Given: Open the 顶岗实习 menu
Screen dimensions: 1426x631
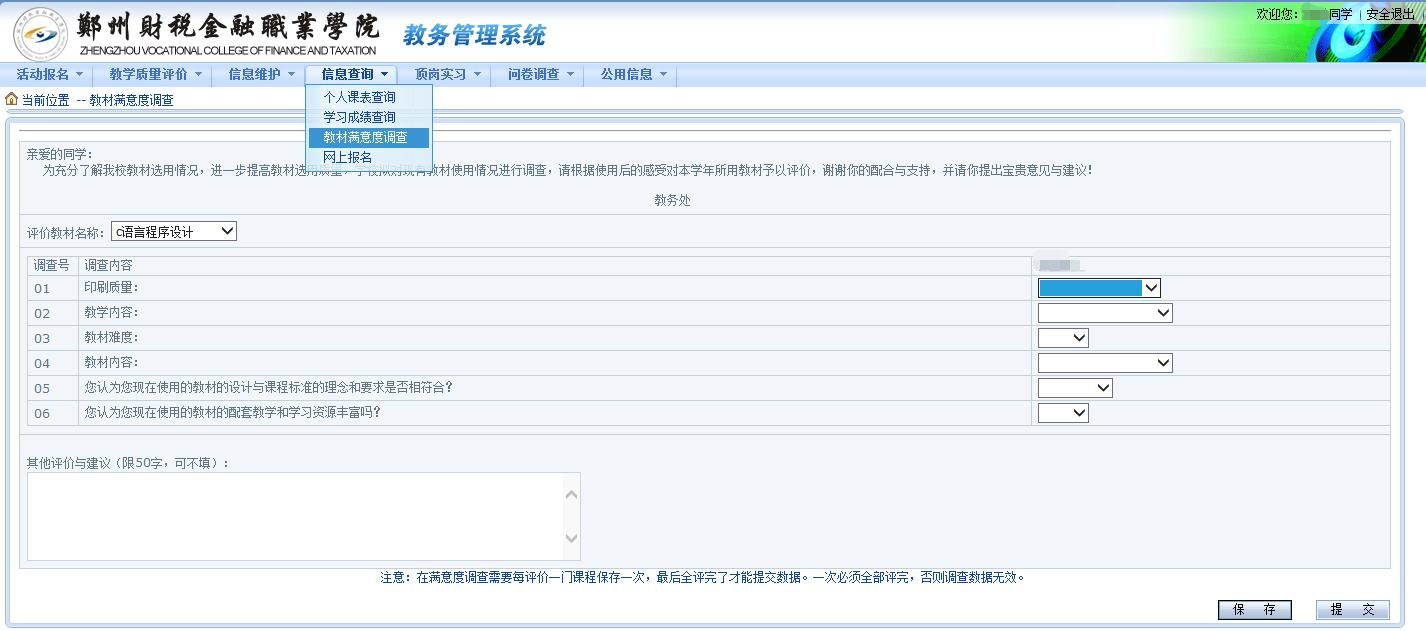Looking at the screenshot, I should (447, 75).
